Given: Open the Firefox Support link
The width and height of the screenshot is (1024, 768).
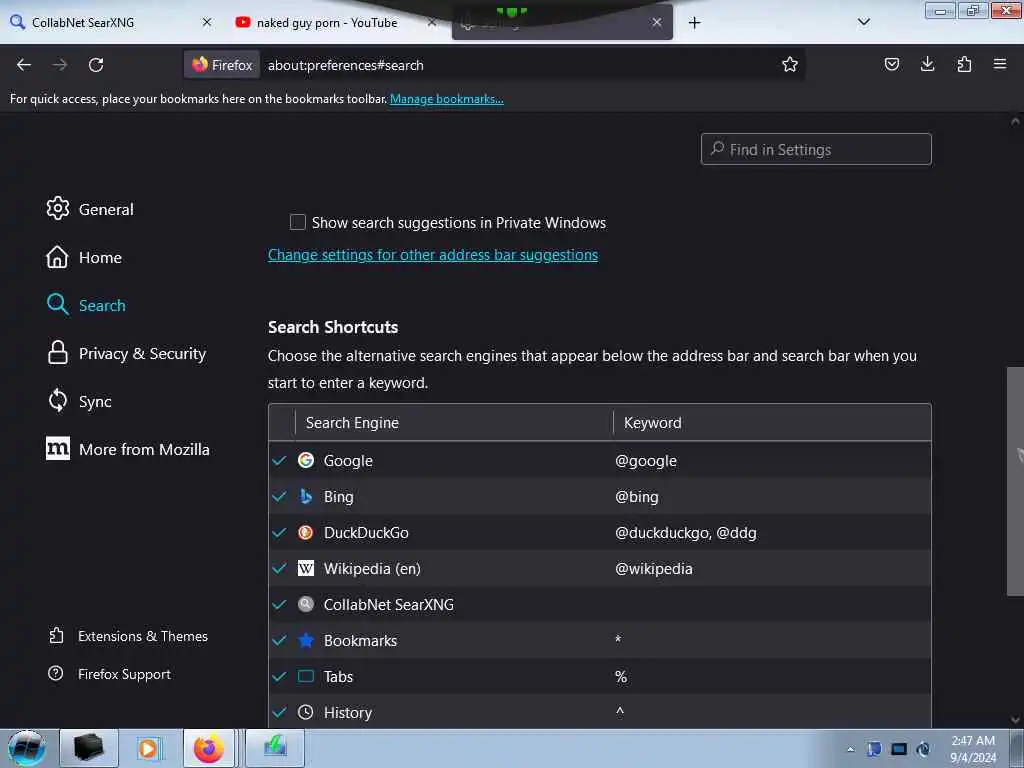Looking at the screenshot, I should pyautogui.click(x=110, y=674).
